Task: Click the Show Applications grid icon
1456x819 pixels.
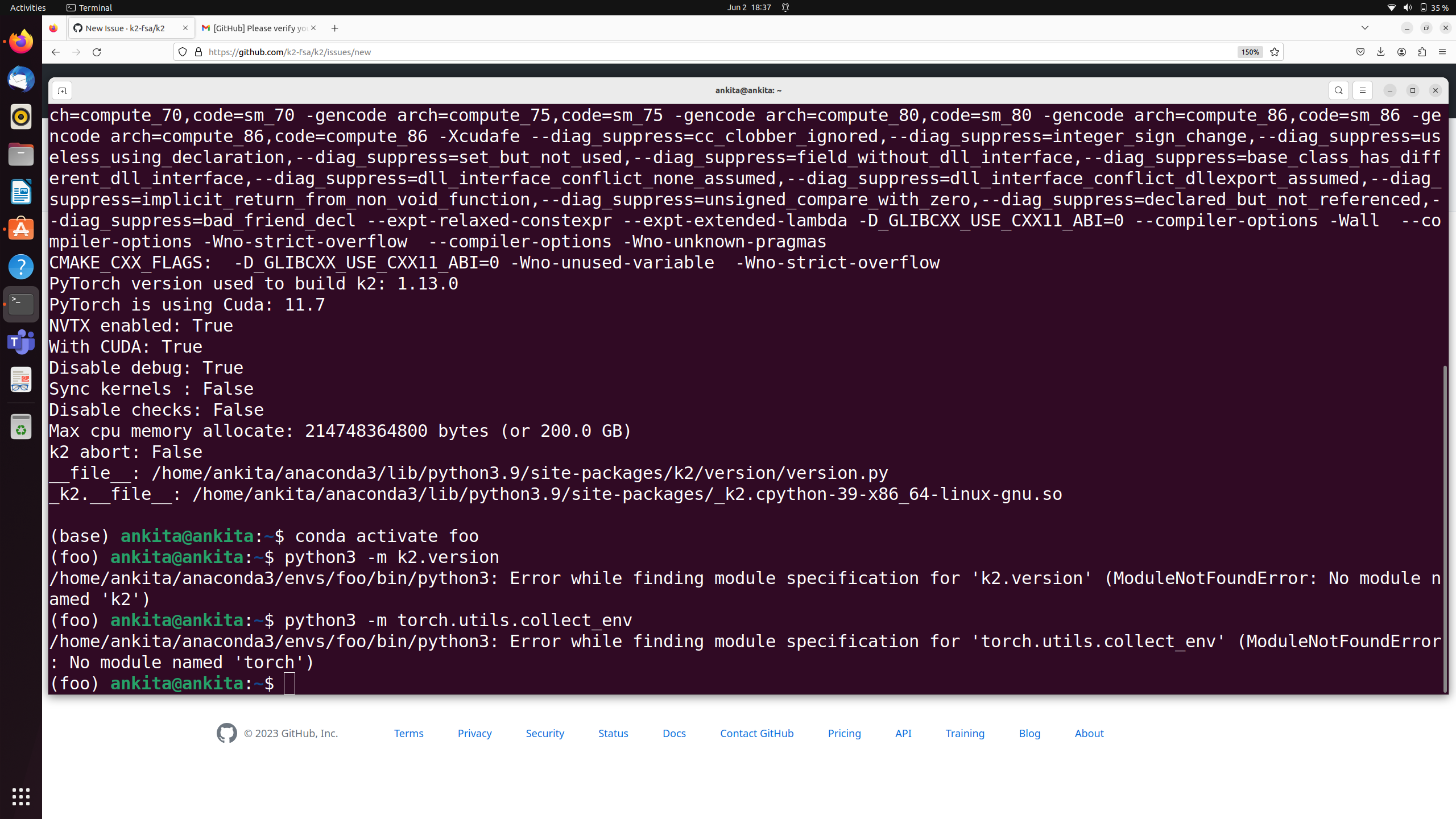Action: pyautogui.click(x=20, y=797)
